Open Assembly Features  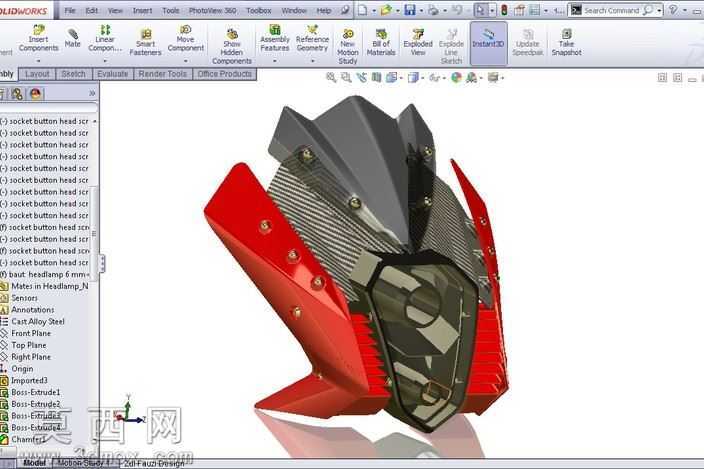tap(274, 38)
